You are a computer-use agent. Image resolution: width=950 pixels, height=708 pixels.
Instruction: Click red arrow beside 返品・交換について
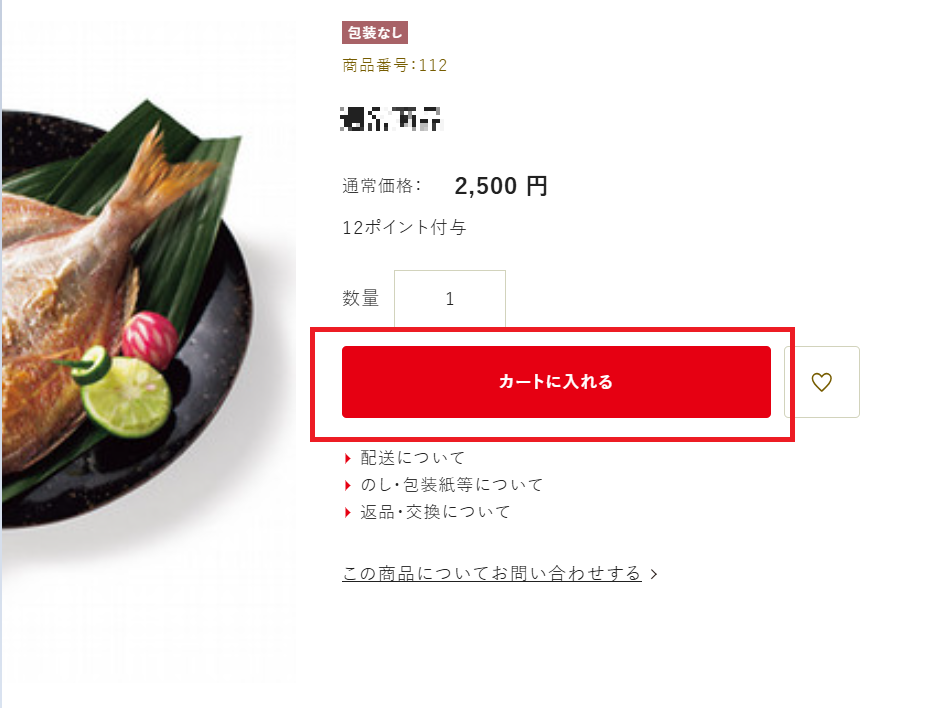[348, 512]
